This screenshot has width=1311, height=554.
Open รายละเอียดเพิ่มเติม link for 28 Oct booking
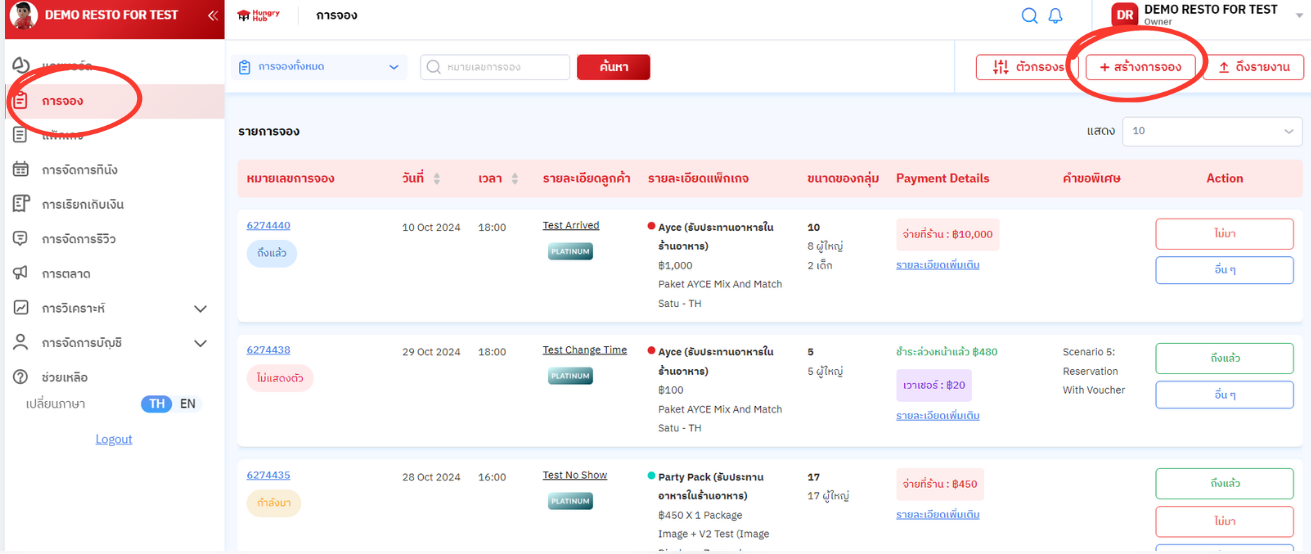938,514
